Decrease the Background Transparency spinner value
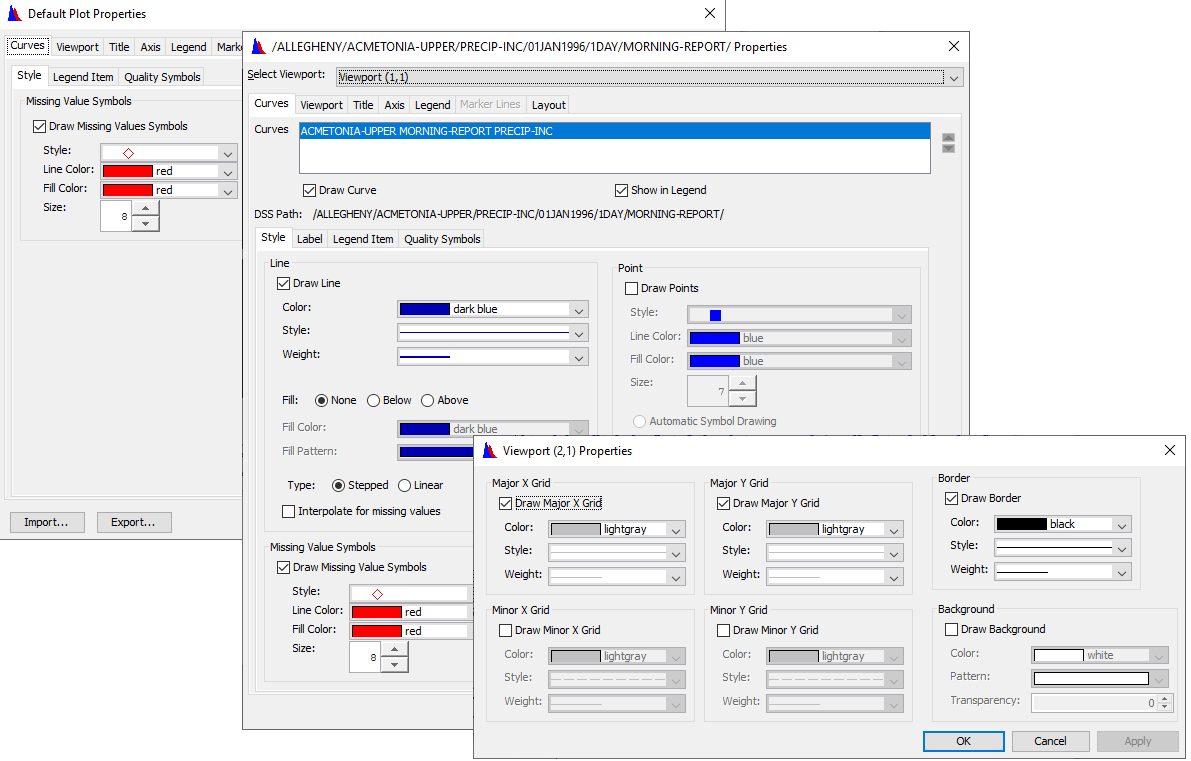1191x761 pixels. (1164, 708)
